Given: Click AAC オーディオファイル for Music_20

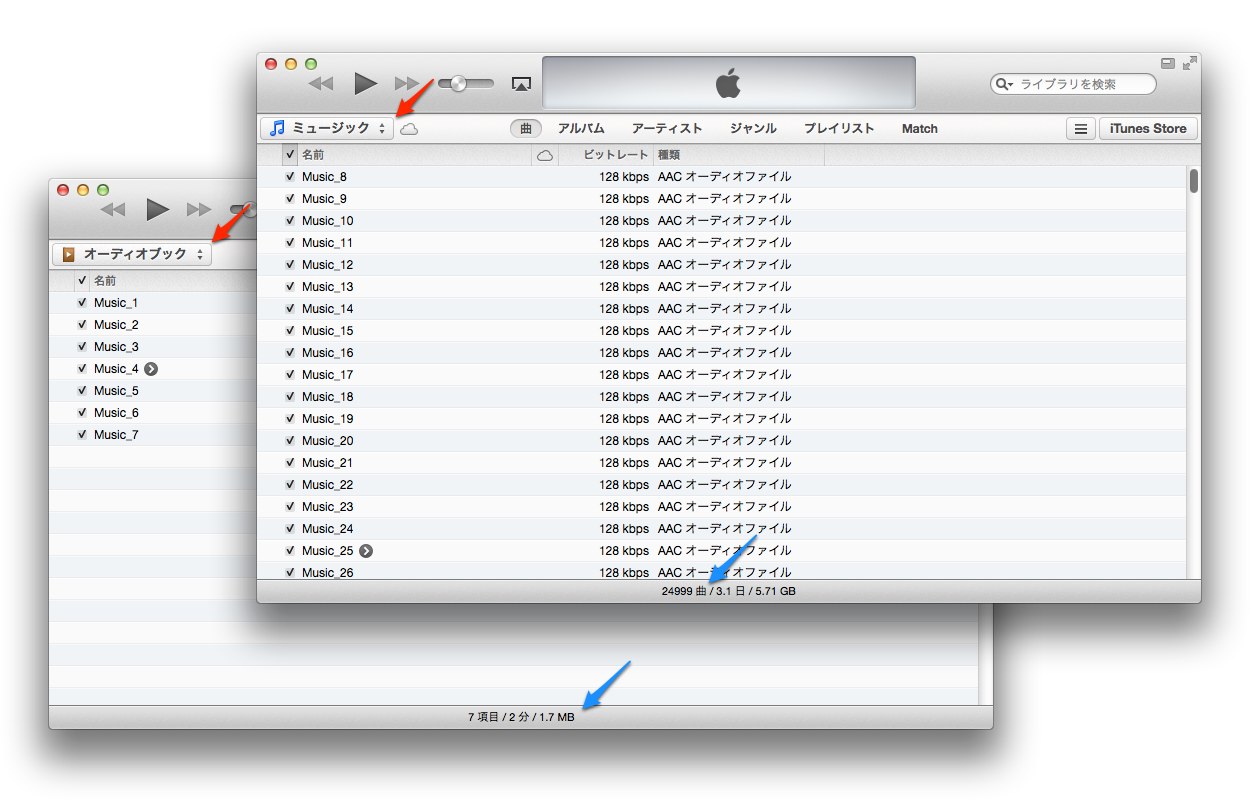Looking at the screenshot, I should click(x=724, y=441).
